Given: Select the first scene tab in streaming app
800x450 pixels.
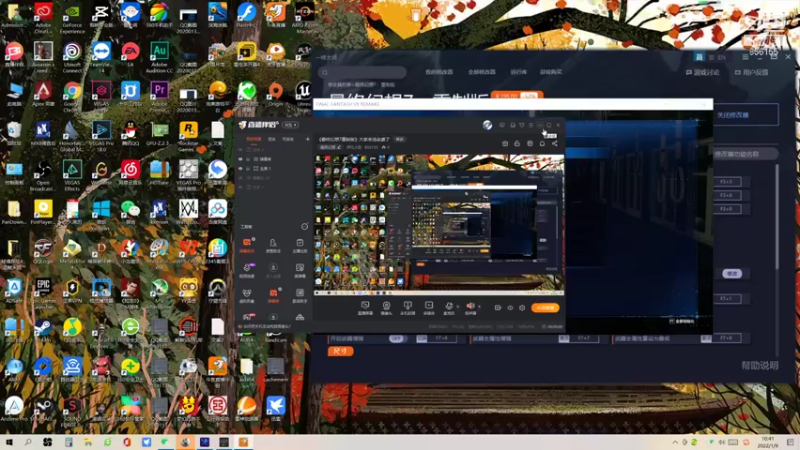Looking at the screenshot, I should (254, 139).
